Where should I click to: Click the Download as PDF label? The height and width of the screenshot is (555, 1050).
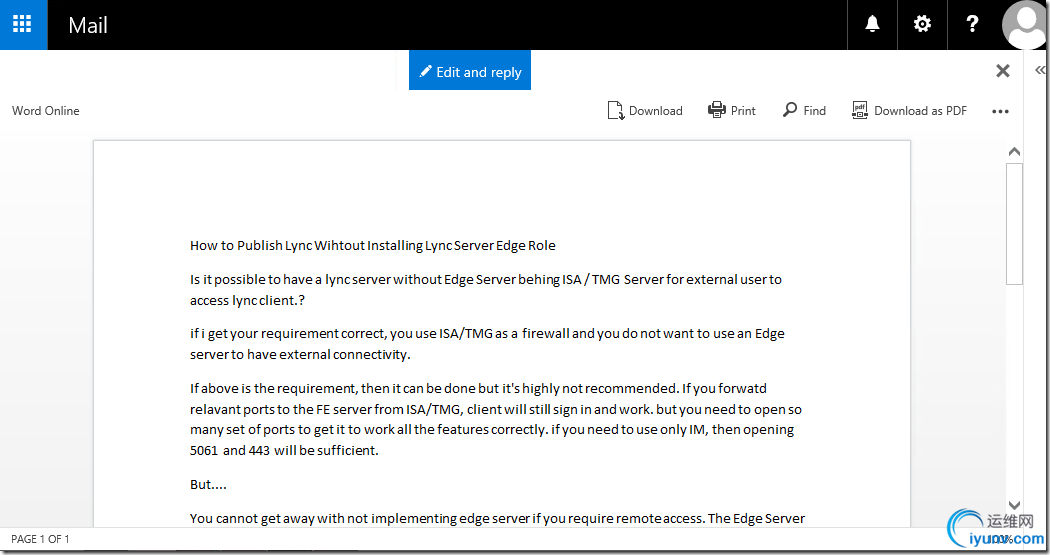(920, 111)
